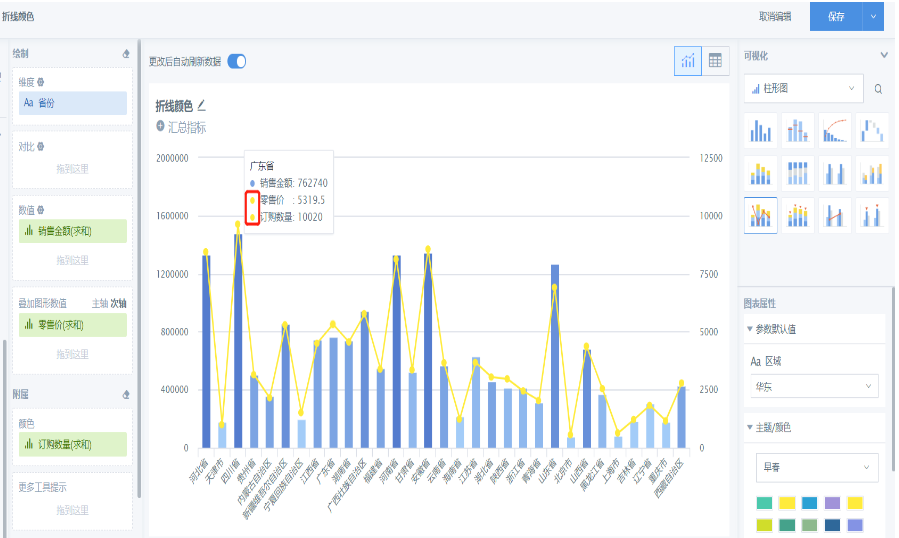Click the 拖到这里 drop zone under 对比
The image size is (899, 538).
point(73,169)
